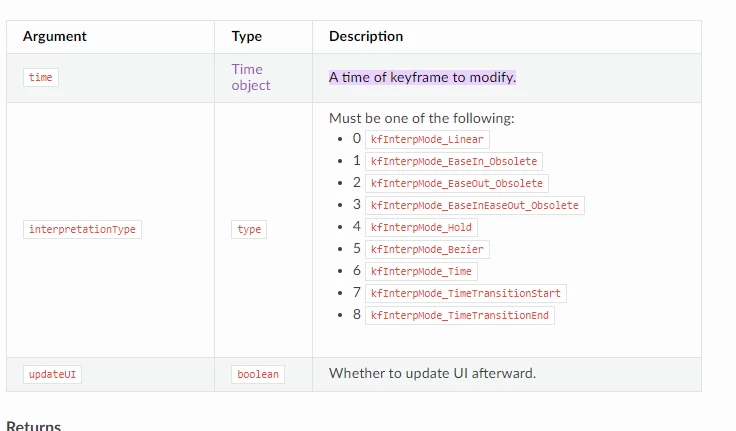Click the time argument code label
The width and height of the screenshot is (736, 431).
41,77
